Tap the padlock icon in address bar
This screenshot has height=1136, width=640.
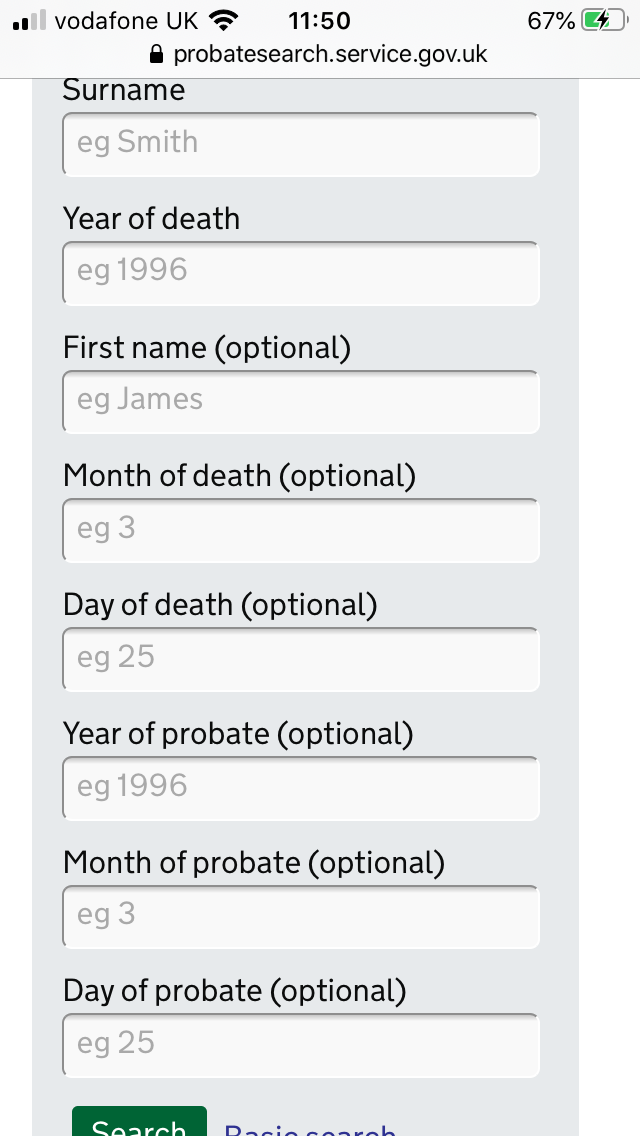(156, 54)
